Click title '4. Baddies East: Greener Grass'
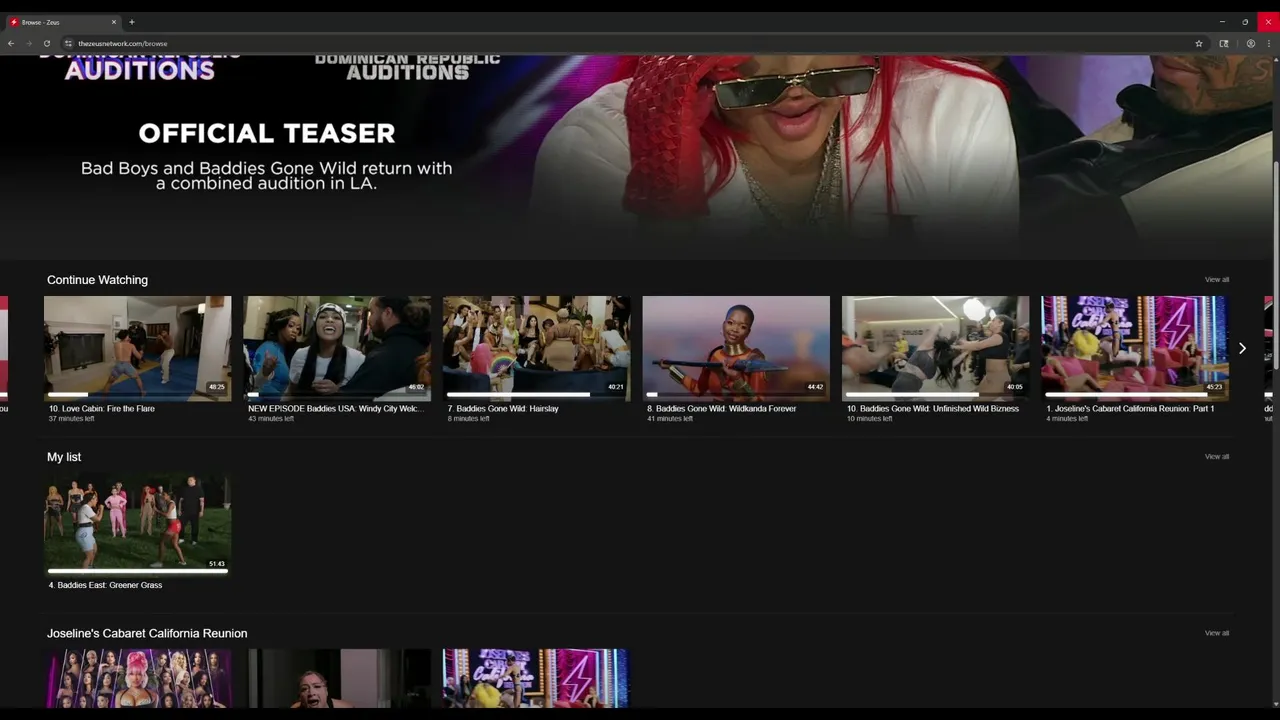The width and height of the screenshot is (1280, 720). click(x=105, y=585)
